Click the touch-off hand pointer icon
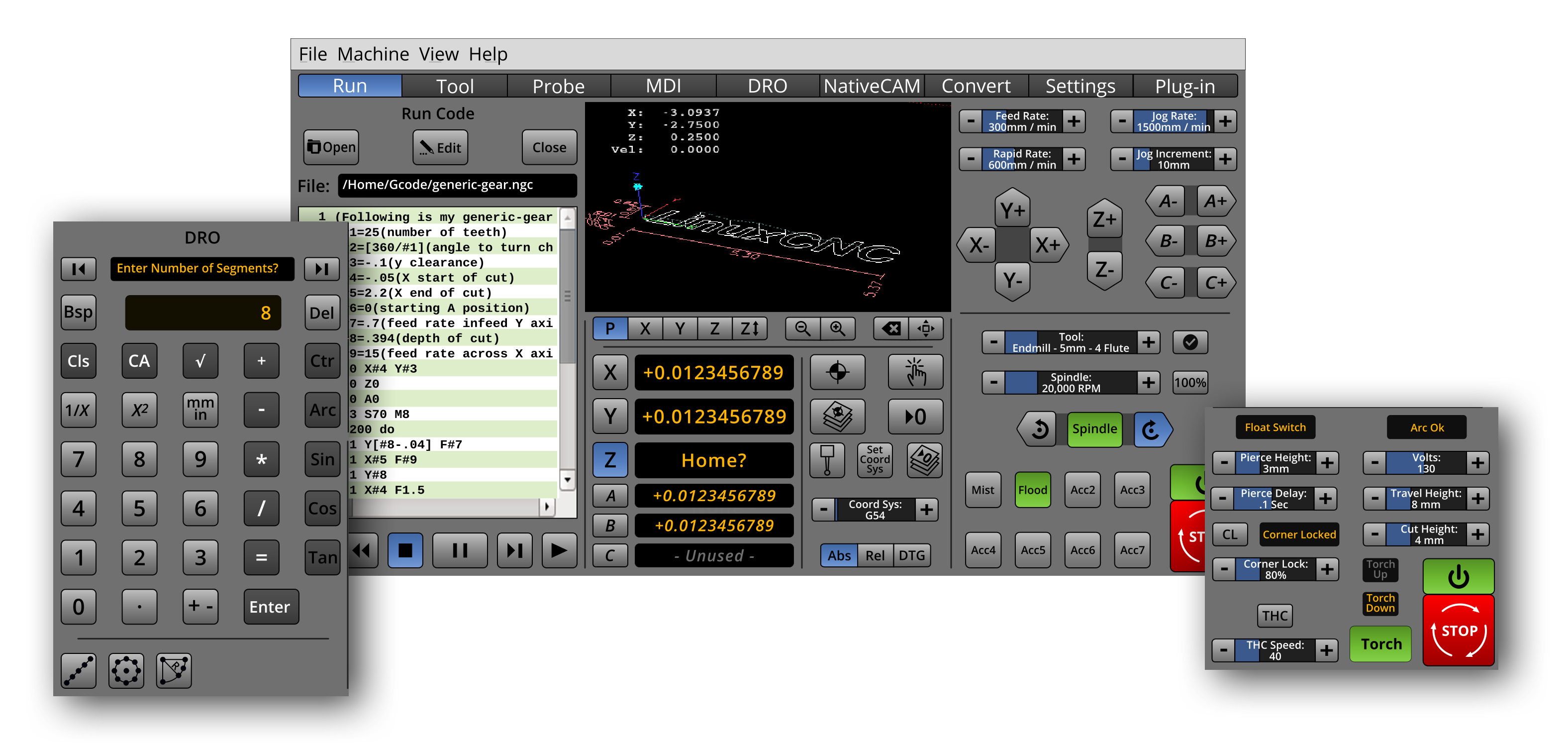Viewport: 1568px width, 746px height. click(915, 372)
